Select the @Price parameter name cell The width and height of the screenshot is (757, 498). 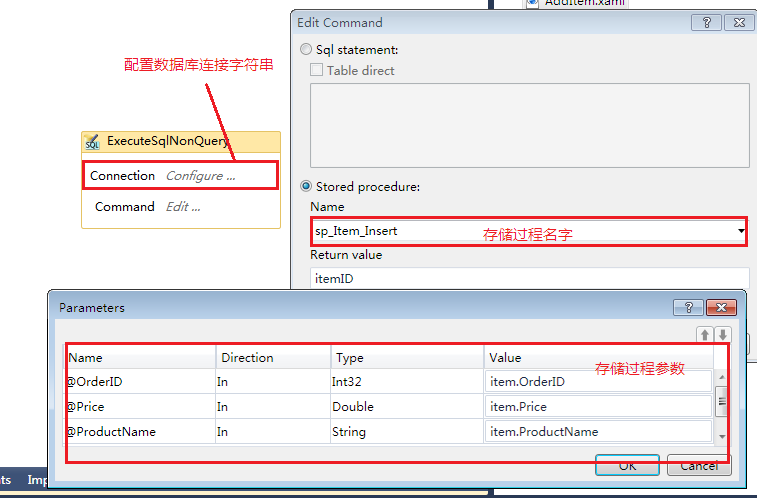coord(140,407)
